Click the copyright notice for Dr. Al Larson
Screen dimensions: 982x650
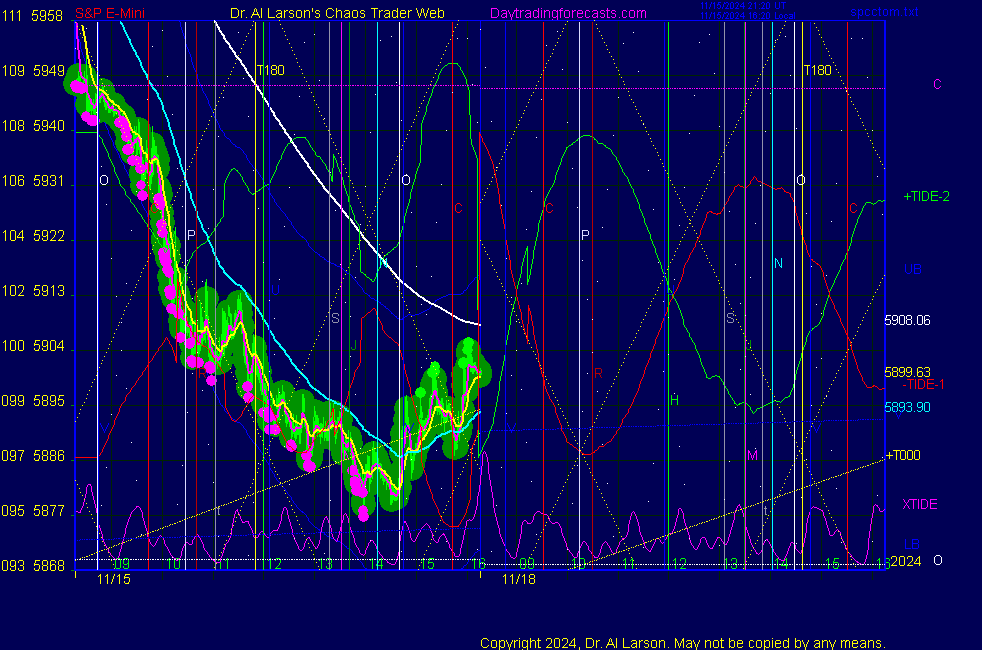point(683,643)
